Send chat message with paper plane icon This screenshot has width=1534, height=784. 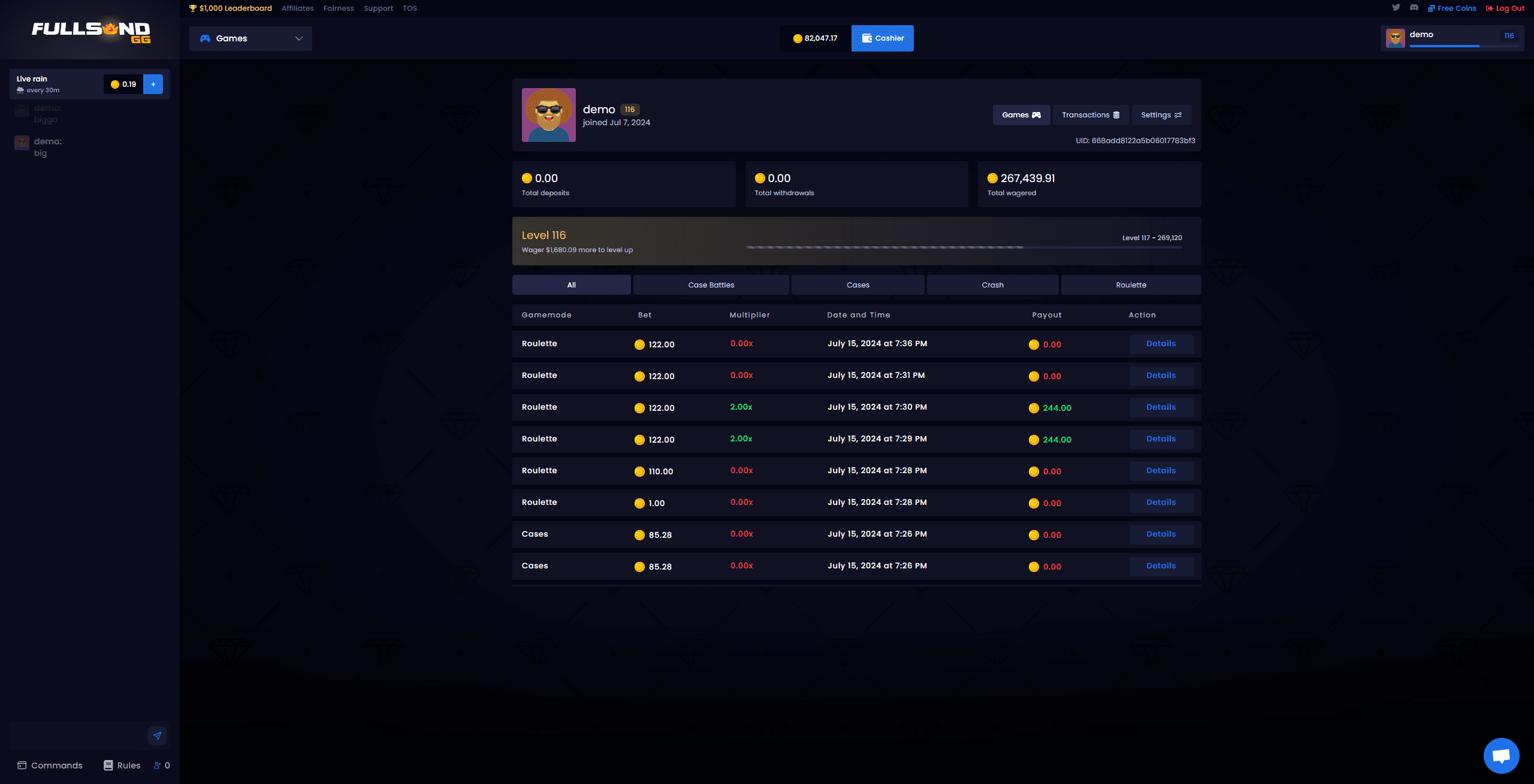click(x=157, y=735)
